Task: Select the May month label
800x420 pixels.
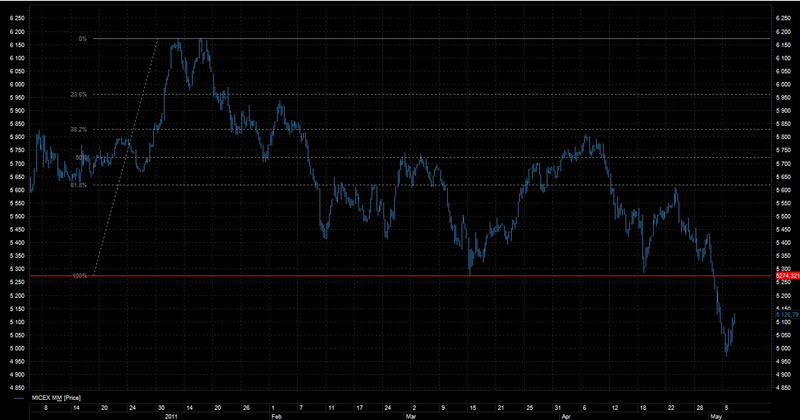Action: pyautogui.click(x=716, y=416)
